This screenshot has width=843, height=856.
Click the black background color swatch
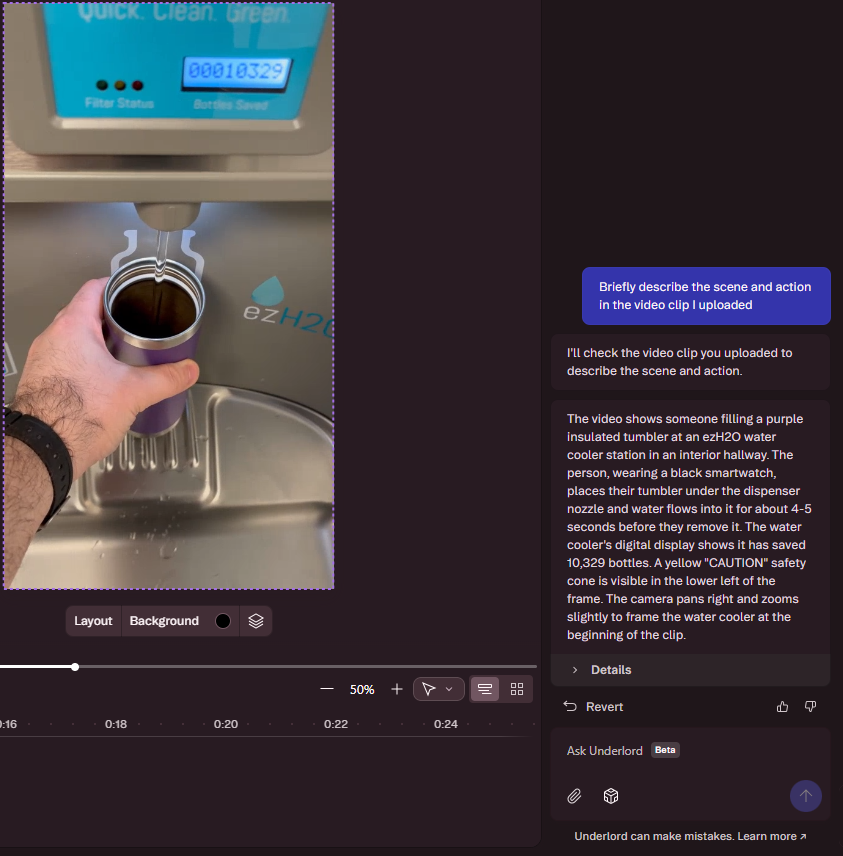(223, 621)
